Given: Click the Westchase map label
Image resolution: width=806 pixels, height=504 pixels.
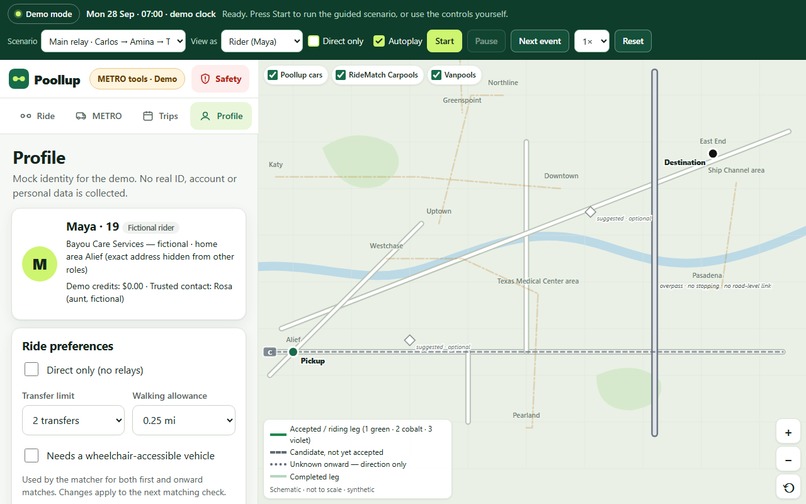Looking at the screenshot, I should pos(387,246).
